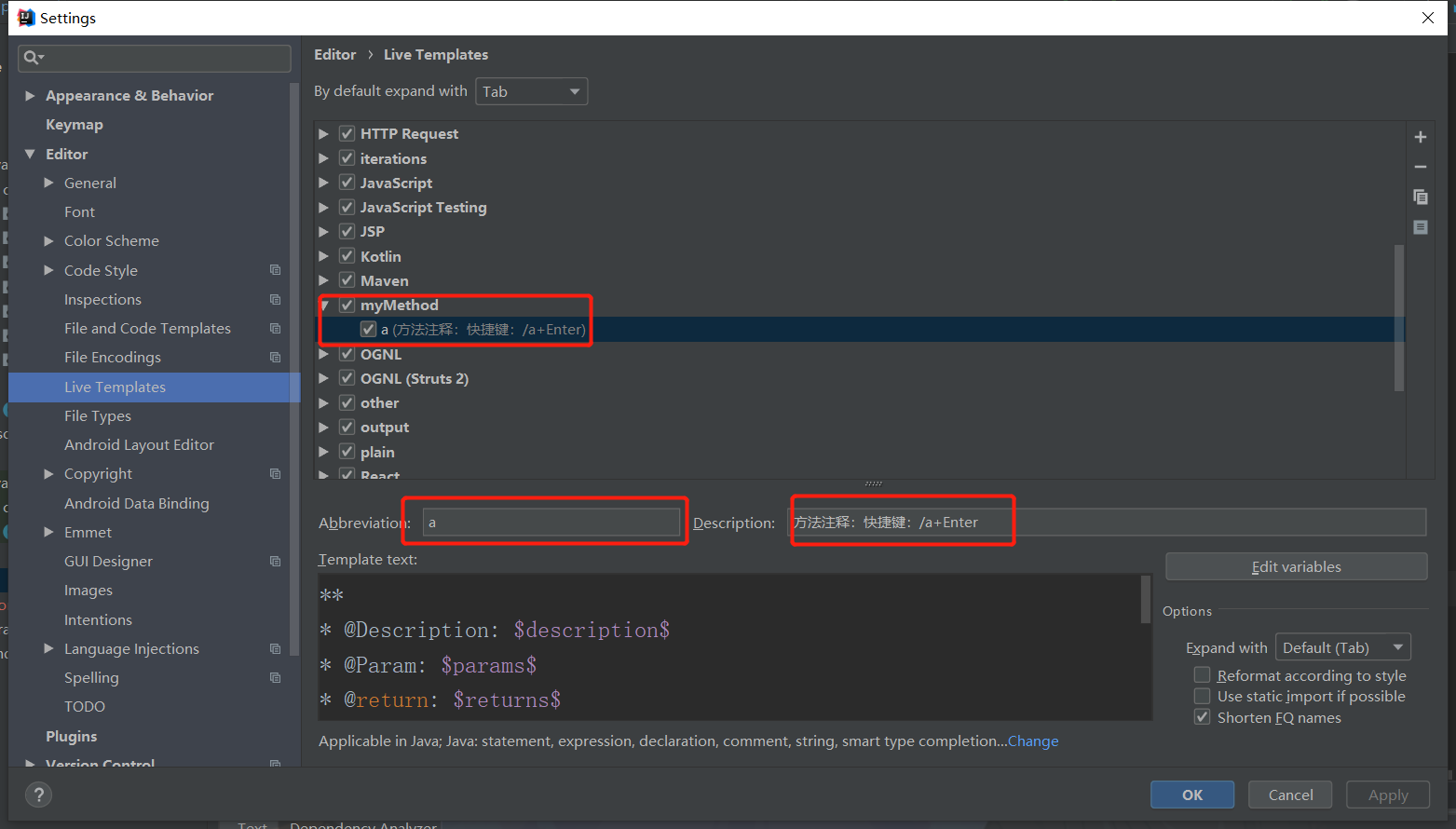Click the project-level icon beside File and Code Templates
The height and width of the screenshot is (829, 1456).
(275, 328)
